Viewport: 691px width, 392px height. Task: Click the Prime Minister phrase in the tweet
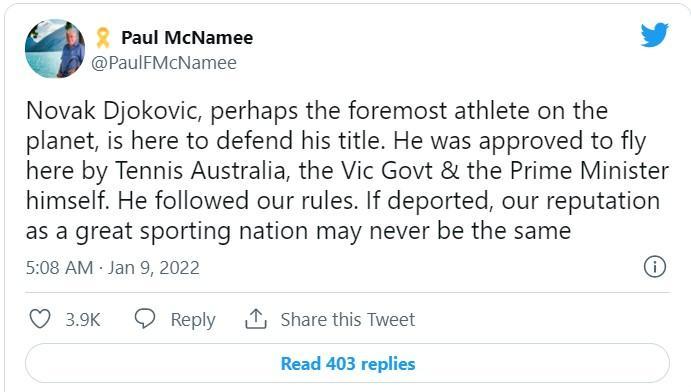(x=590, y=170)
